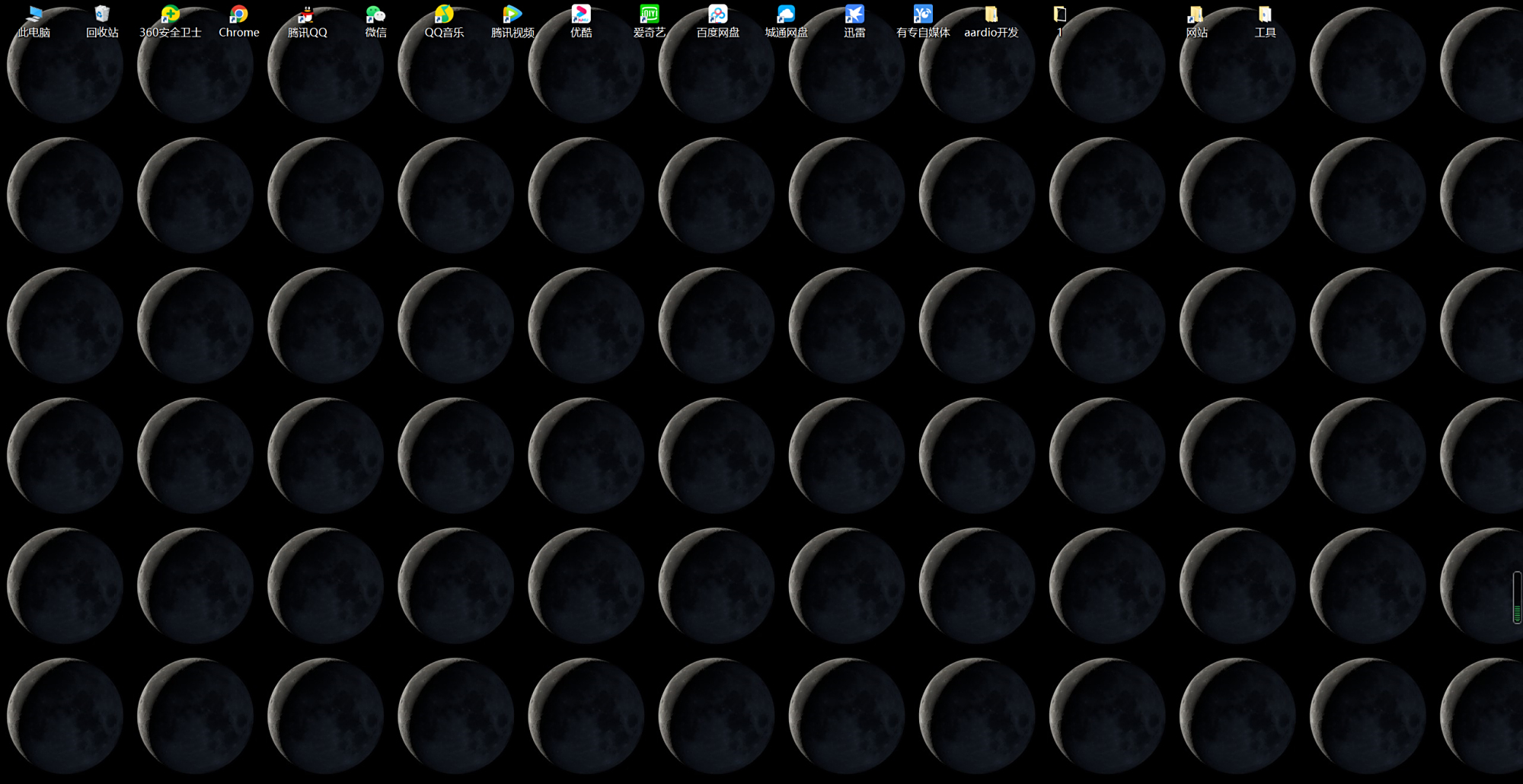Click the 微信 WeChat shortcut

(375, 14)
